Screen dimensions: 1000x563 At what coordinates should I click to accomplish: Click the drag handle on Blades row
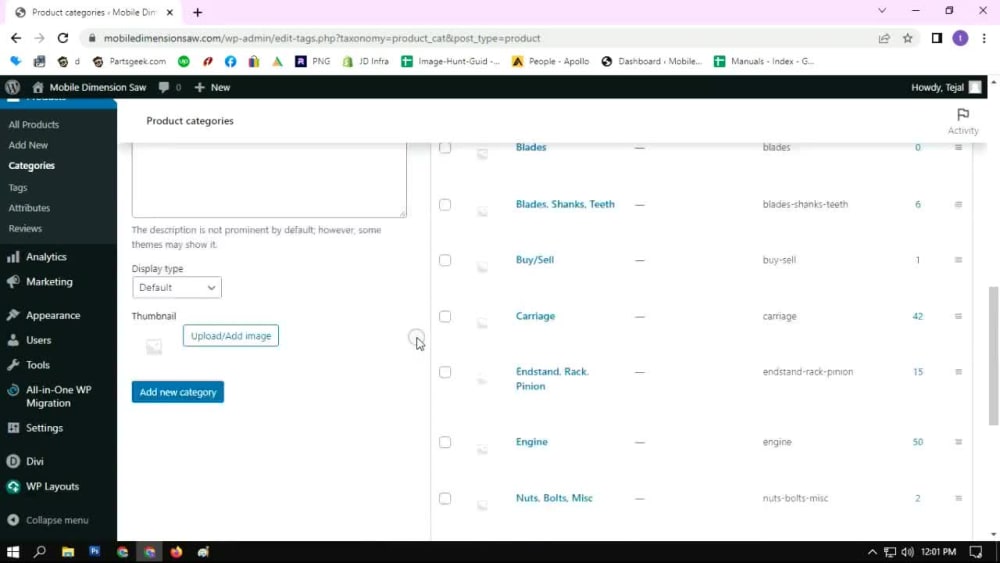[958, 147]
